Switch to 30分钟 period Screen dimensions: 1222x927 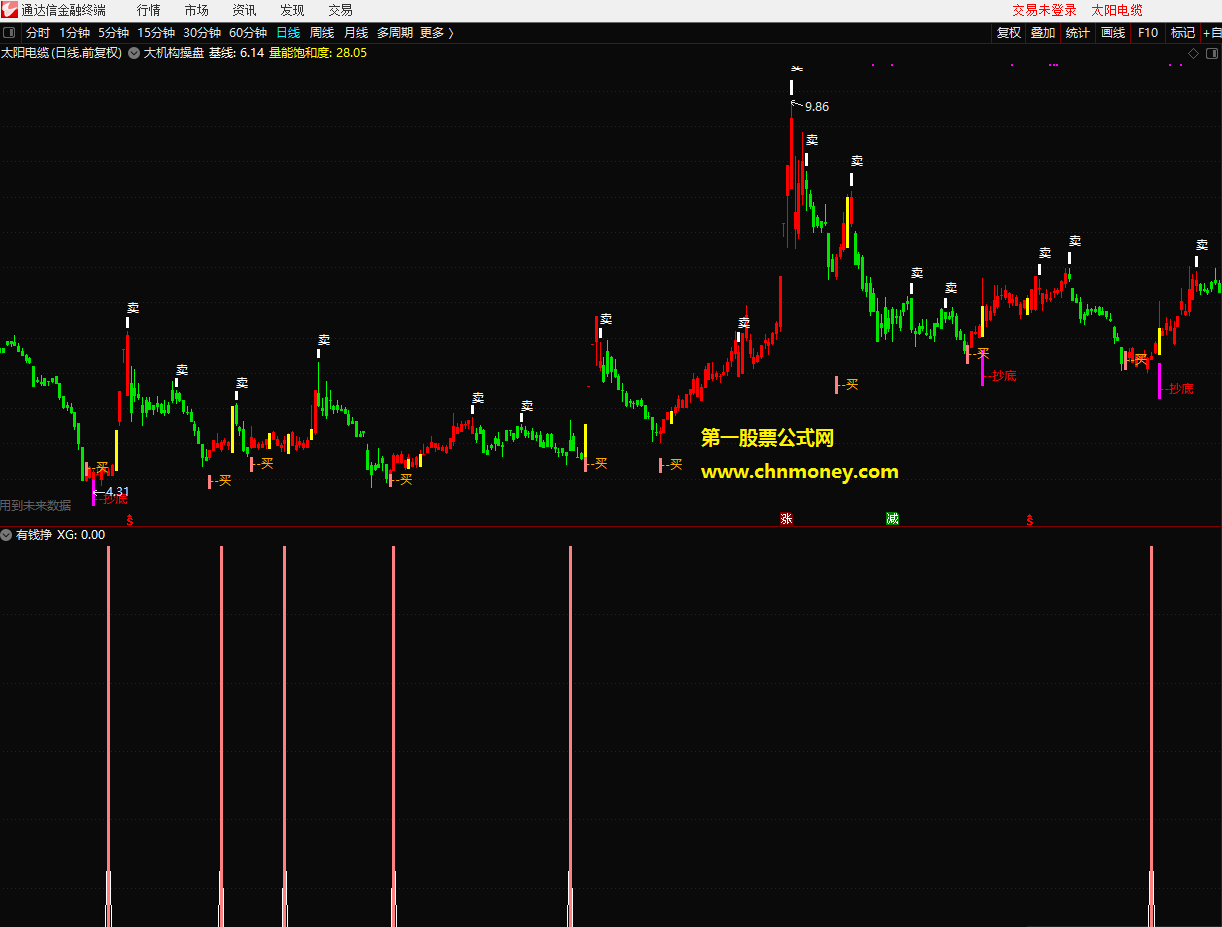pyautogui.click(x=202, y=33)
